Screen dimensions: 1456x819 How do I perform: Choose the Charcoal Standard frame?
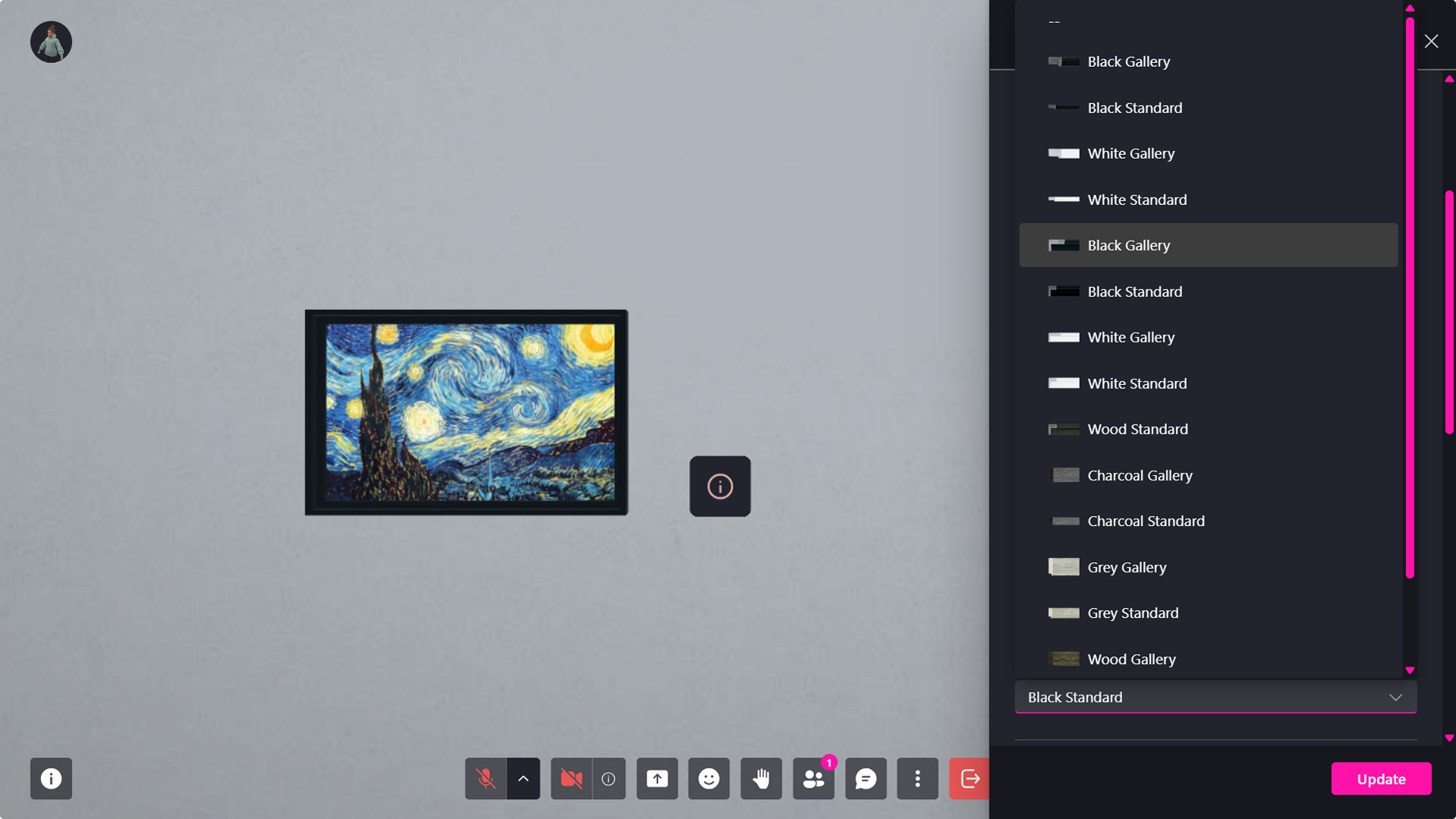coord(1146,521)
